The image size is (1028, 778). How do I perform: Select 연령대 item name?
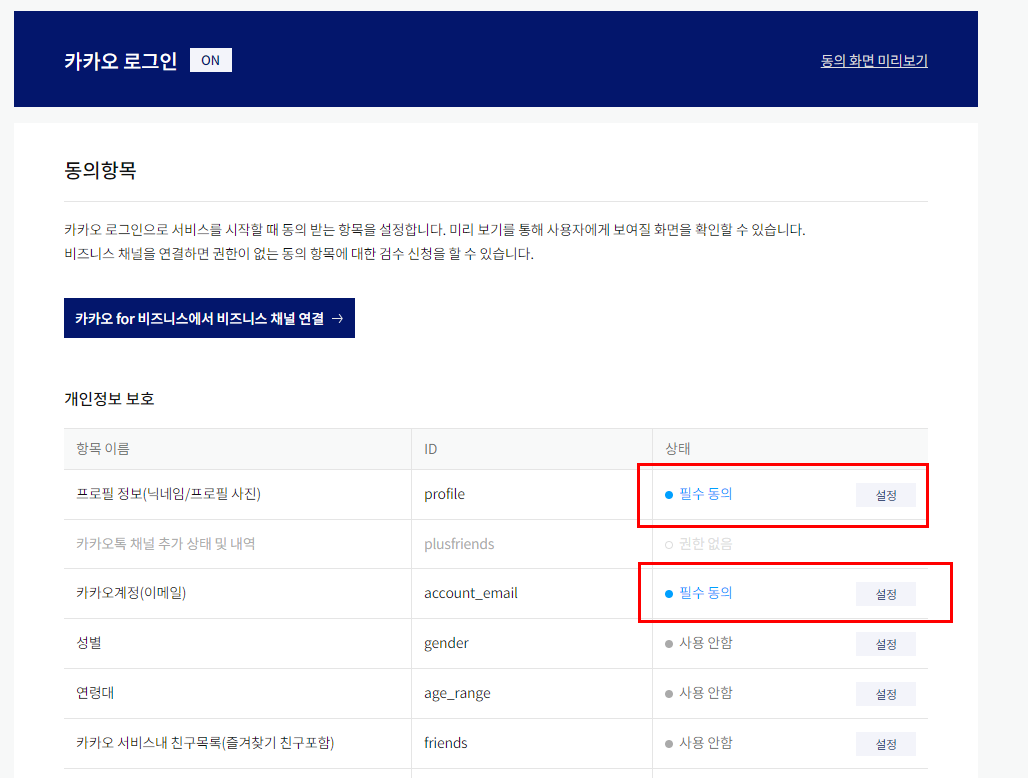click(x=95, y=693)
